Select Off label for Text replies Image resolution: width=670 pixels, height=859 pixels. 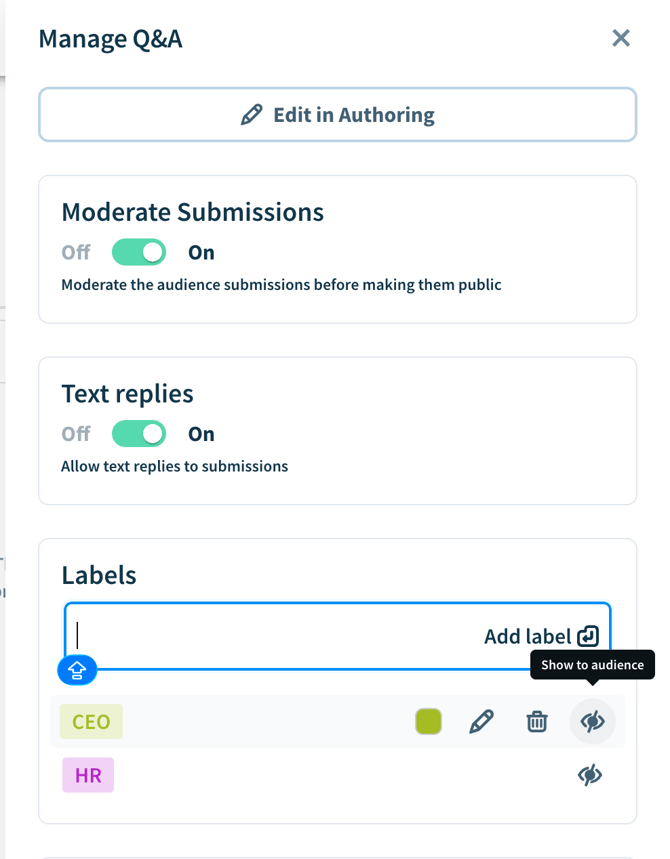(76, 434)
